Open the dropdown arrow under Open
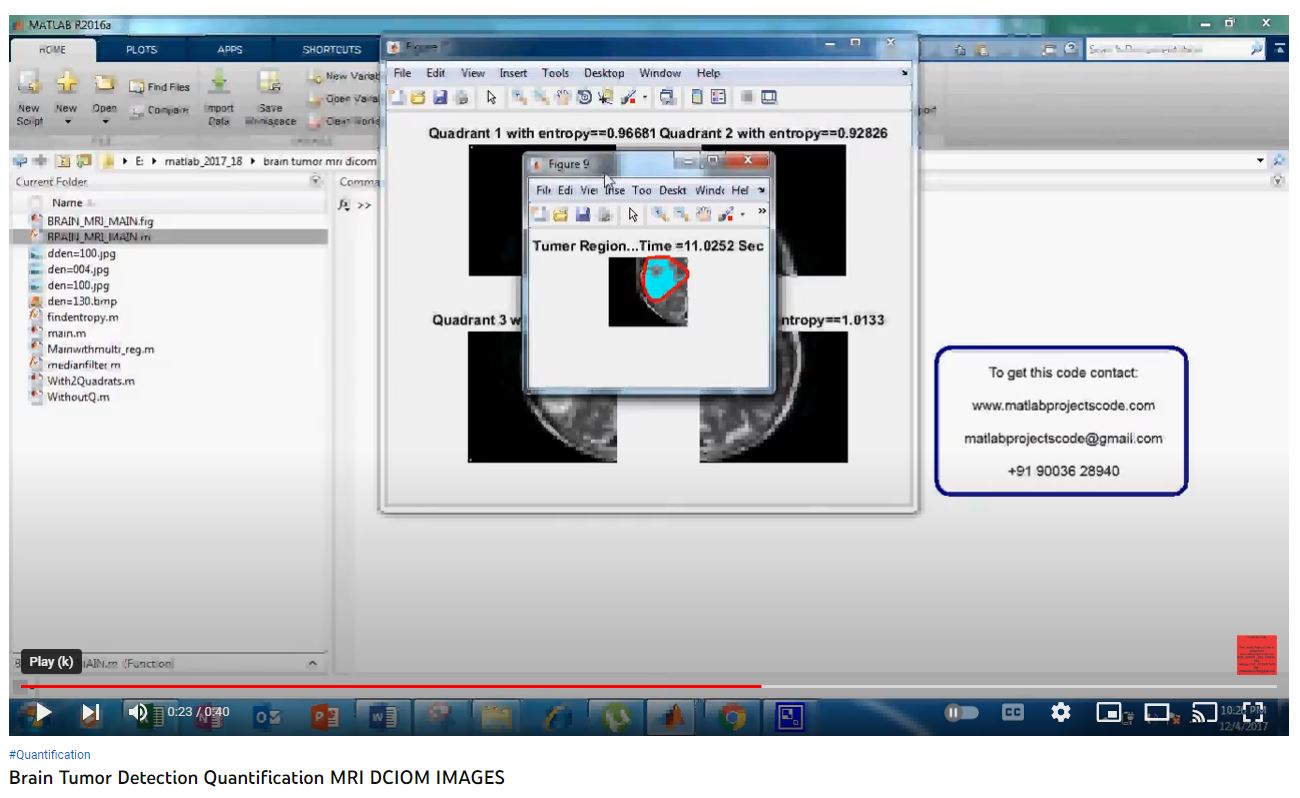The image size is (1300, 798). pyautogui.click(x=105, y=121)
